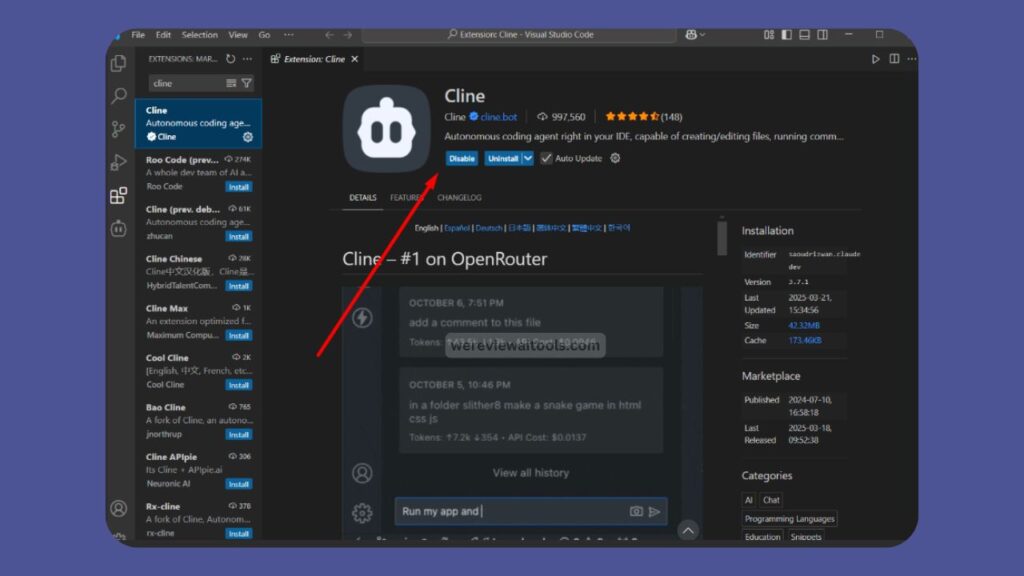The image size is (1024, 576).
Task: Open manage gear for installed Cline
Action: (248, 137)
